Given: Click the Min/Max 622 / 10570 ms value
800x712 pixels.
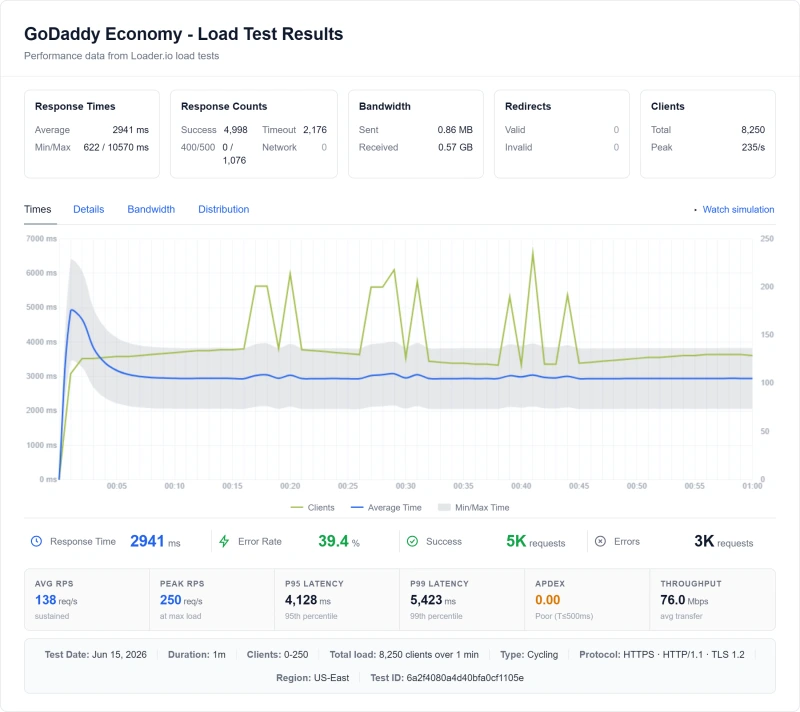Looking at the screenshot, I should click(x=116, y=147).
